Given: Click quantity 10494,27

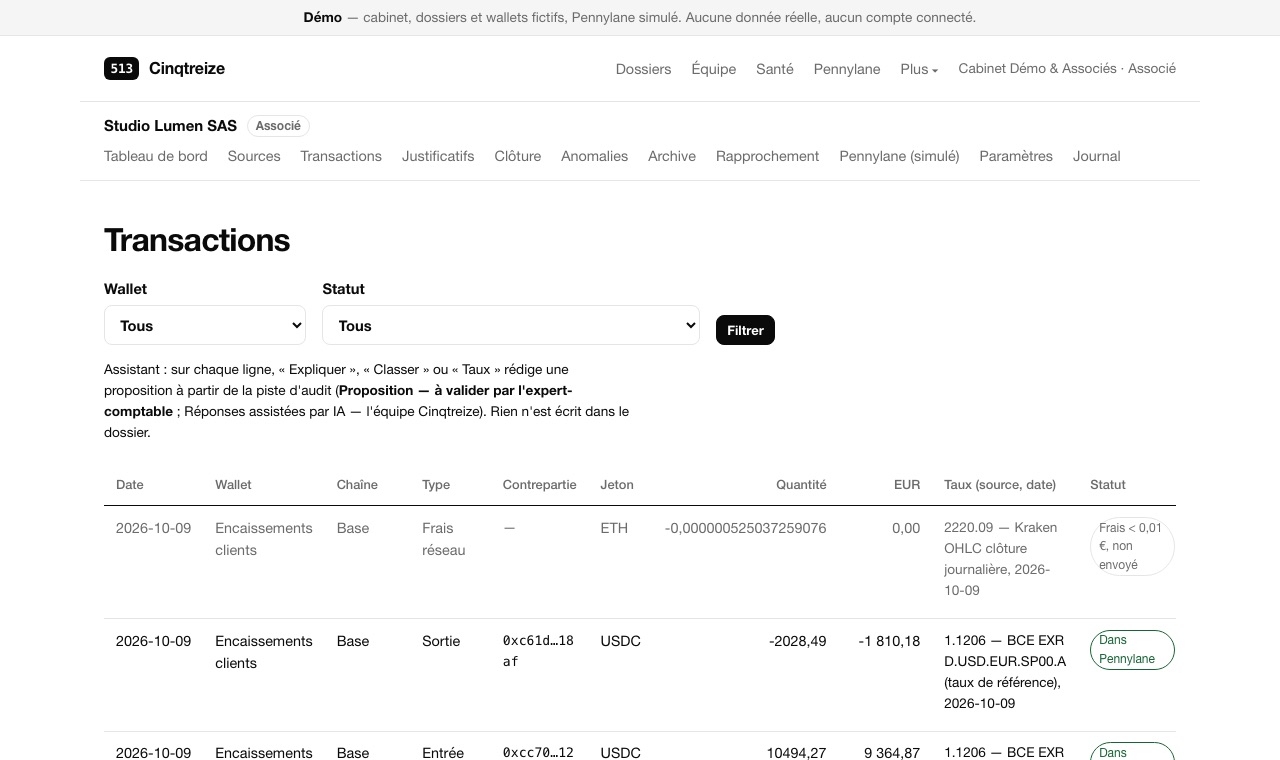Looking at the screenshot, I should (x=796, y=753).
